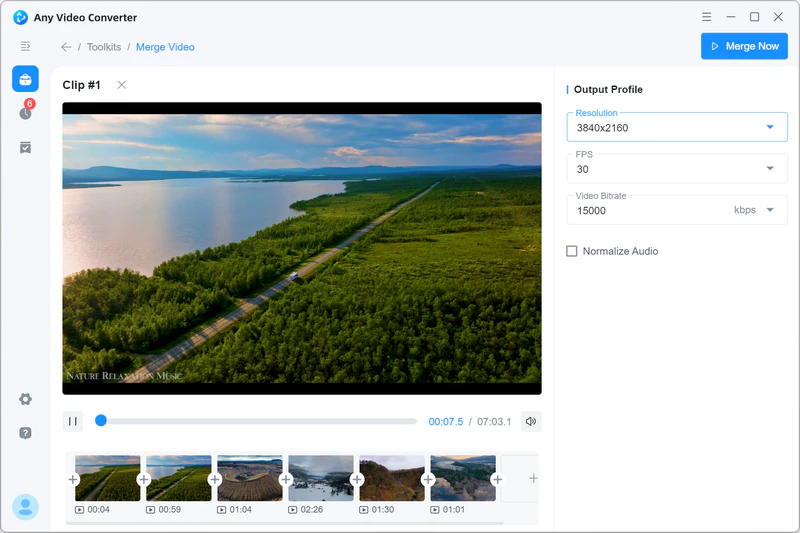
Task: Enable the Normalize Audio checkbox
Action: tap(572, 251)
